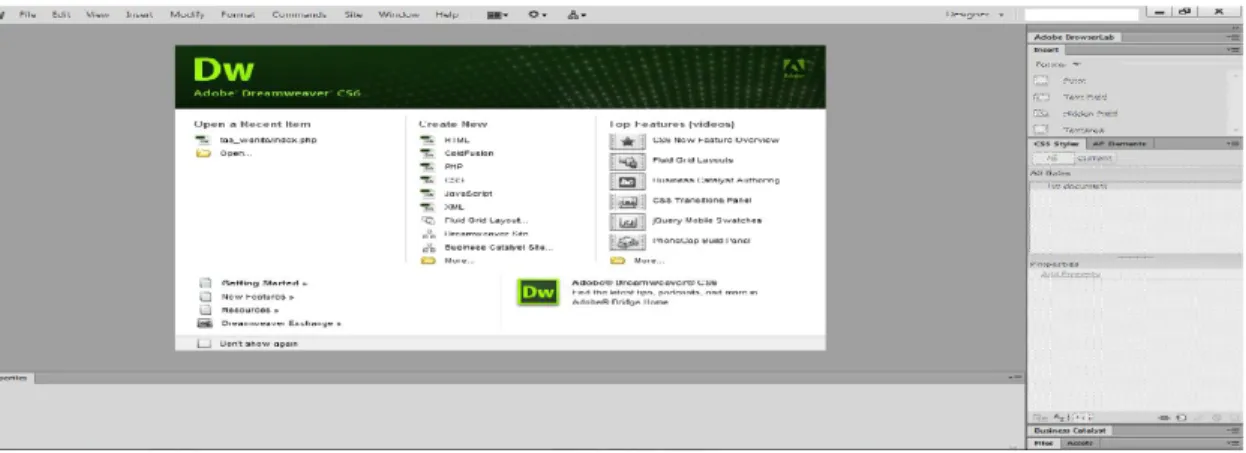This screenshot has width=1246, height=453.
Task: Click the Business Catalyst Site icon
Action: tap(427, 246)
